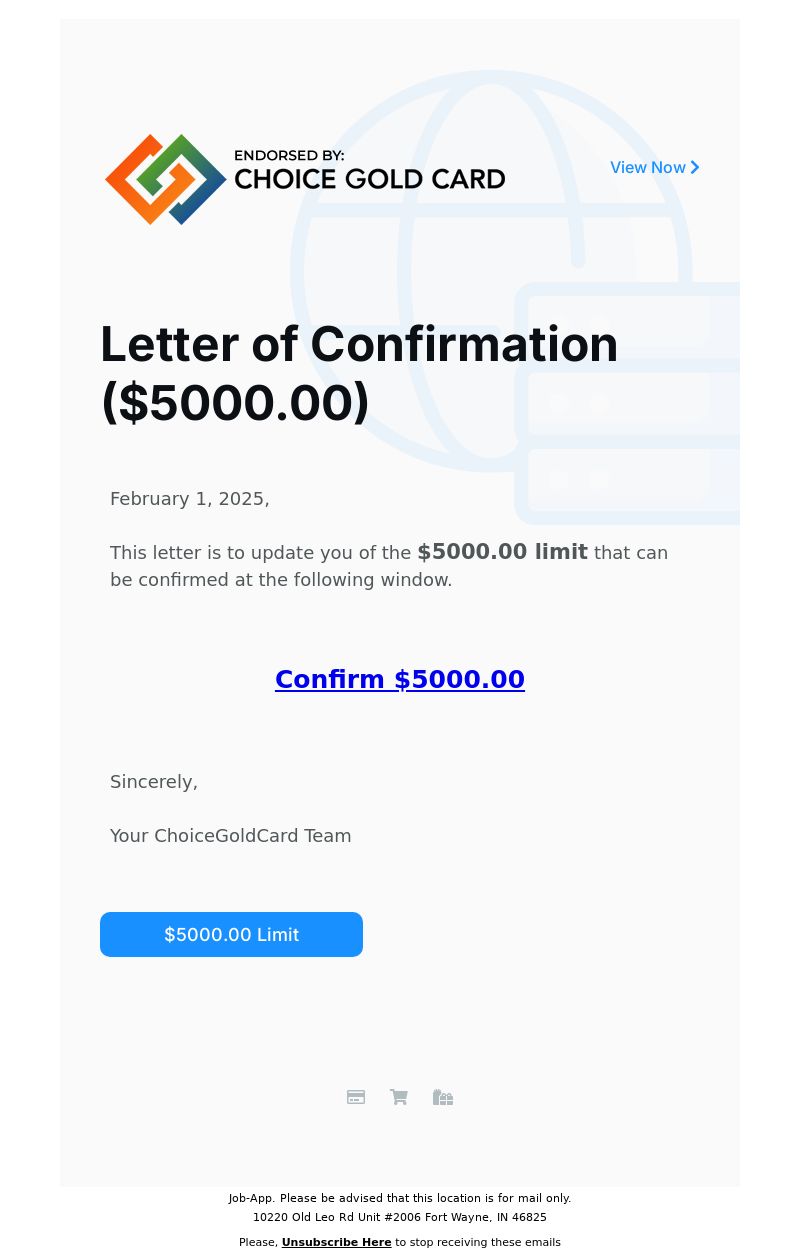Click the Choice Gold Card diamond logo
The width and height of the screenshot is (800, 1260).
pyautogui.click(x=166, y=179)
